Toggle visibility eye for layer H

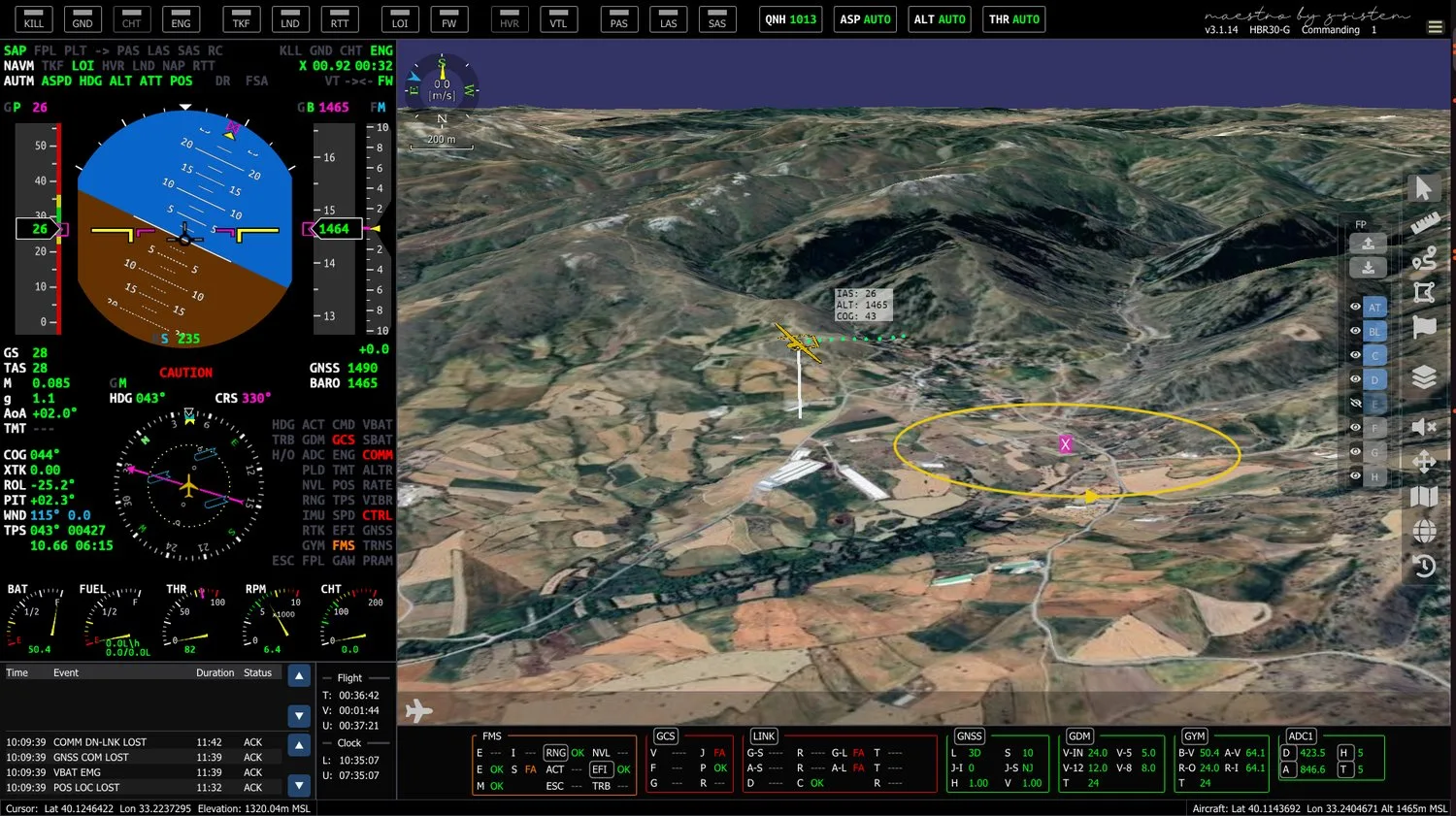click(1355, 476)
